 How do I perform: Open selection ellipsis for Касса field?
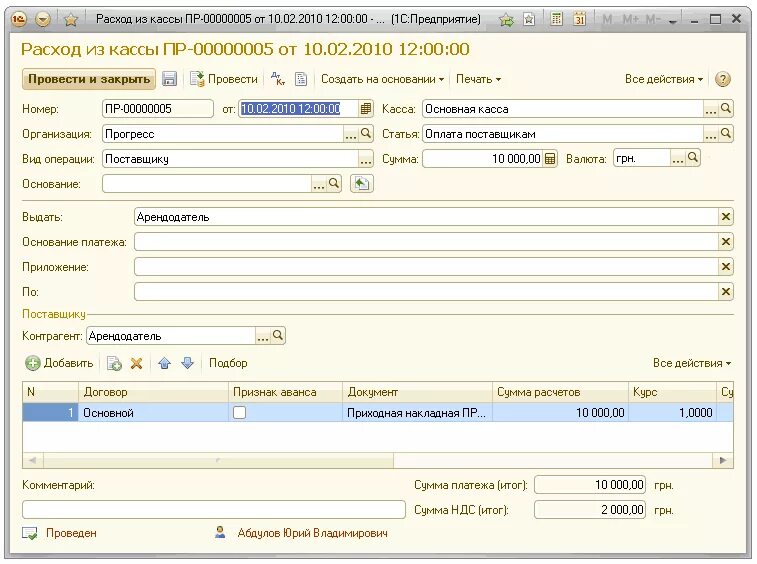point(710,109)
